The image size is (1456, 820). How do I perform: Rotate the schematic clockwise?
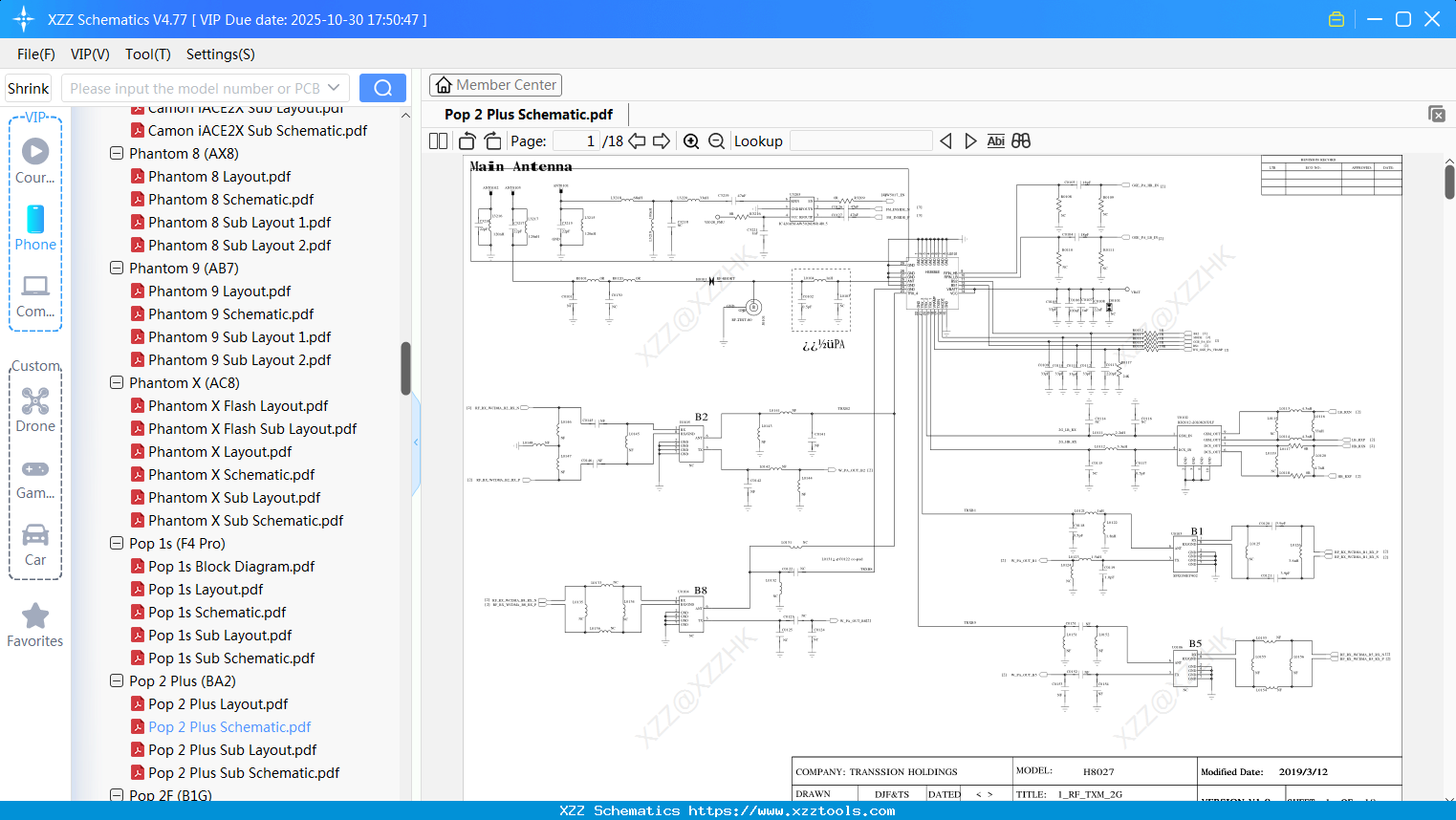pyautogui.click(x=491, y=140)
